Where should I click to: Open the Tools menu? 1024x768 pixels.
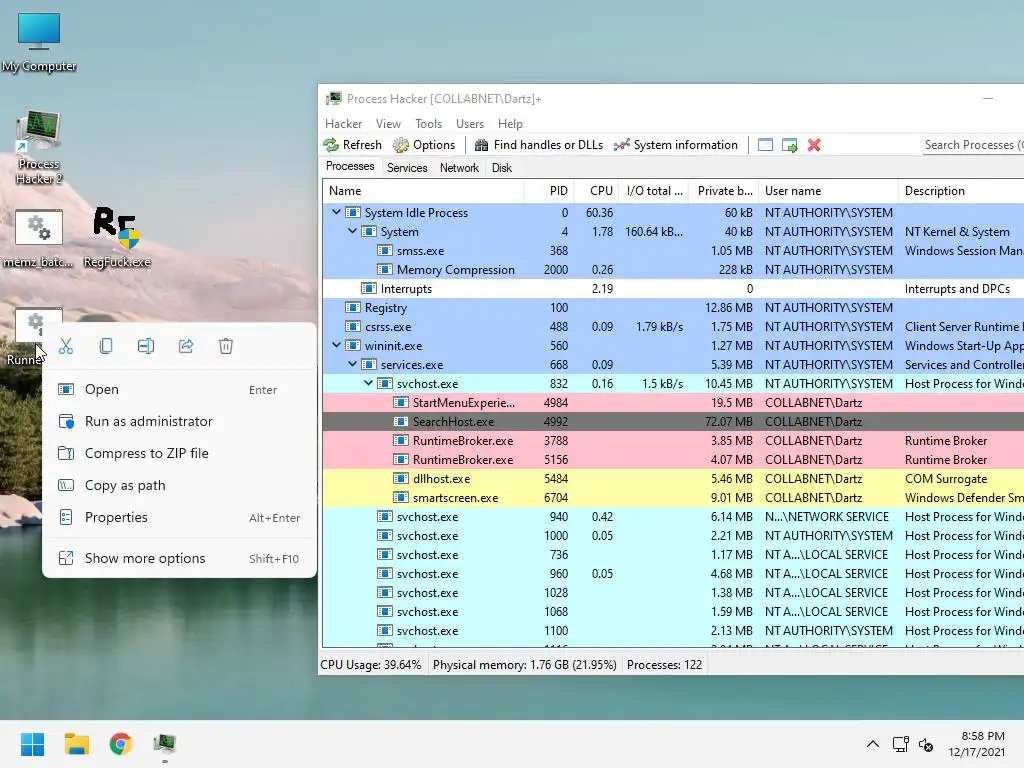[x=428, y=123]
